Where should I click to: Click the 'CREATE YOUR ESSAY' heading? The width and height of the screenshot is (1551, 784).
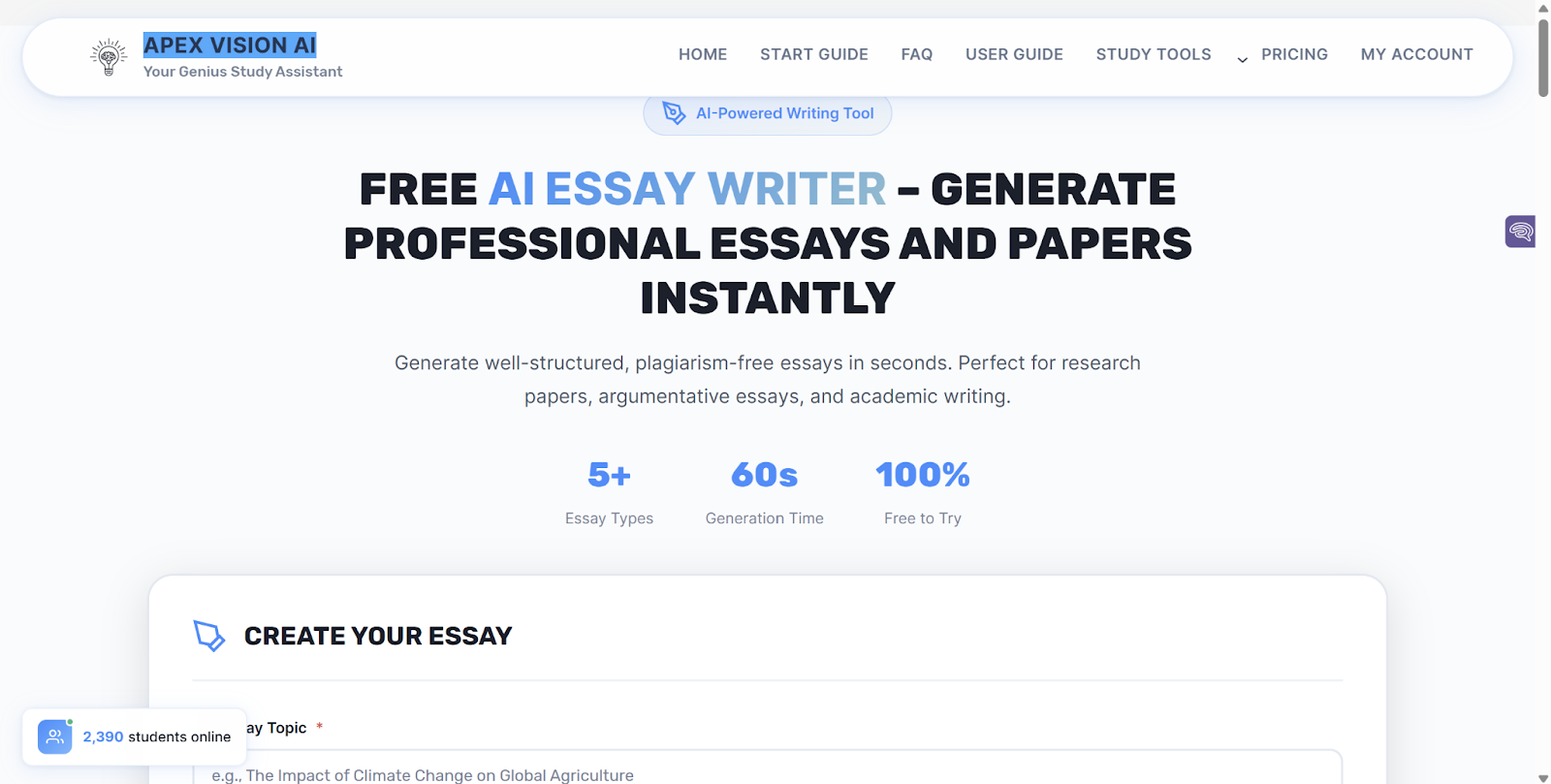pyautogui.click(x=378, y=636)
